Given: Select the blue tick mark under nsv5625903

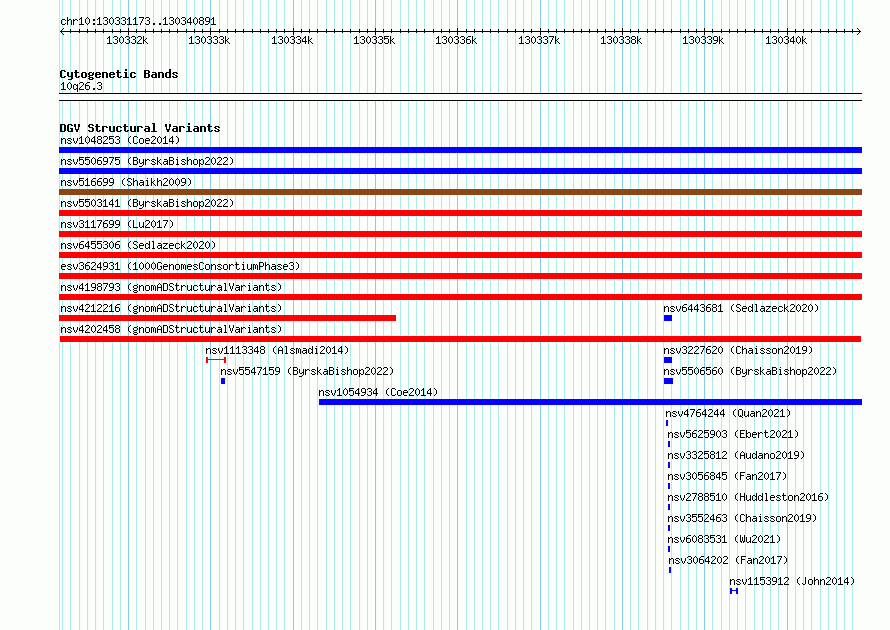Looking at the screenshot, I should pos(669,444).
